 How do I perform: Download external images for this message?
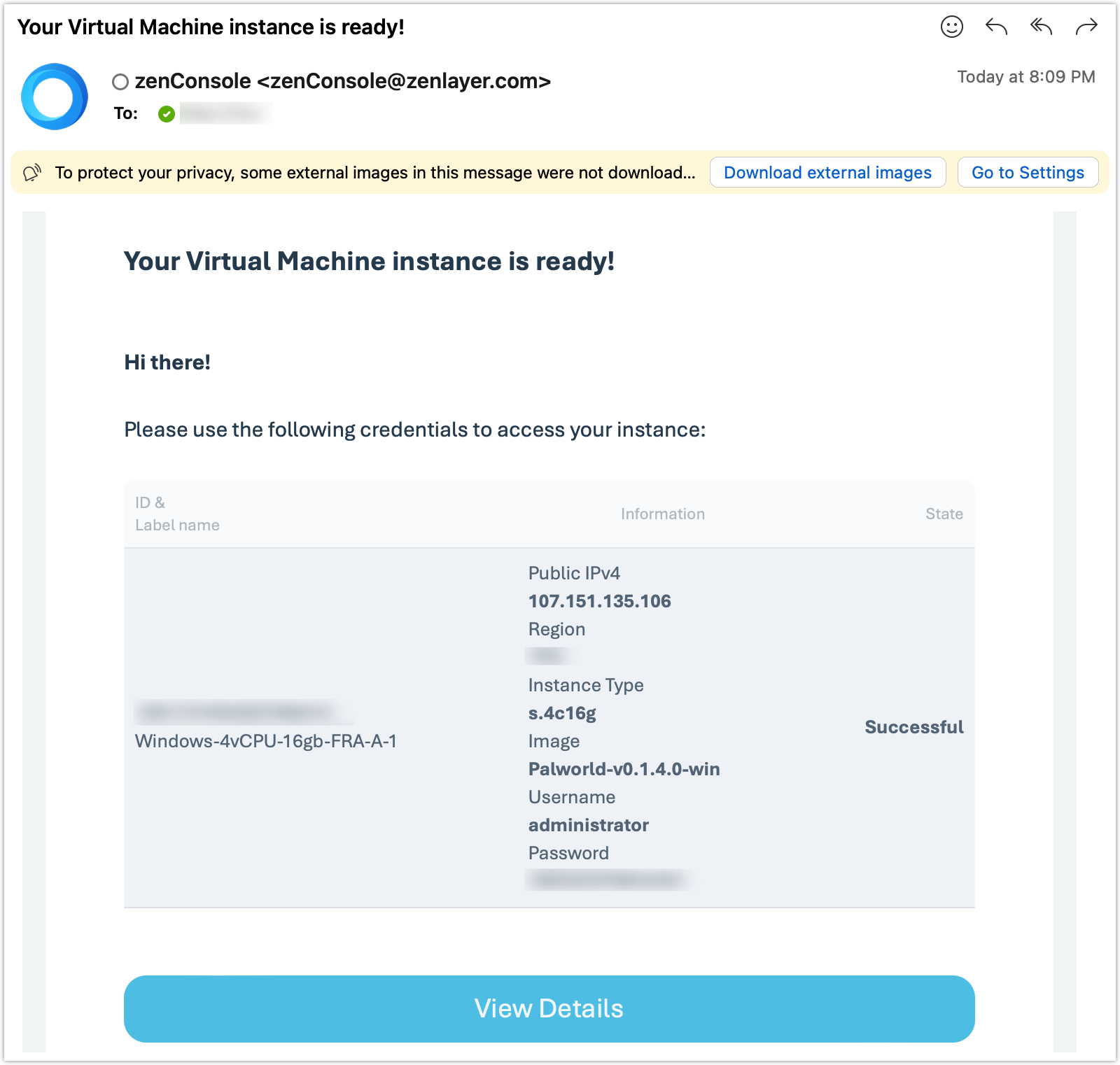[827, 172]
